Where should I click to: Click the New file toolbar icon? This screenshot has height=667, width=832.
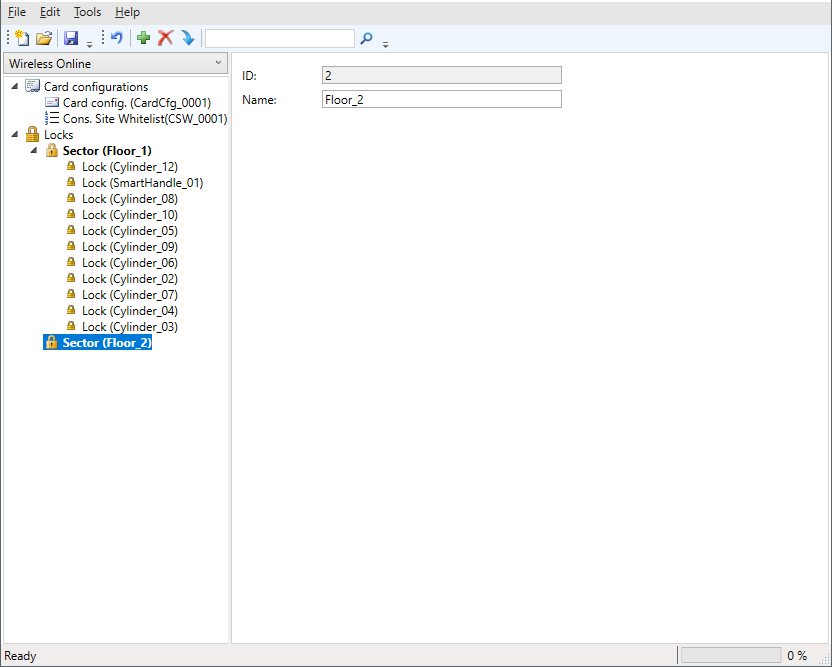[22, 38]
